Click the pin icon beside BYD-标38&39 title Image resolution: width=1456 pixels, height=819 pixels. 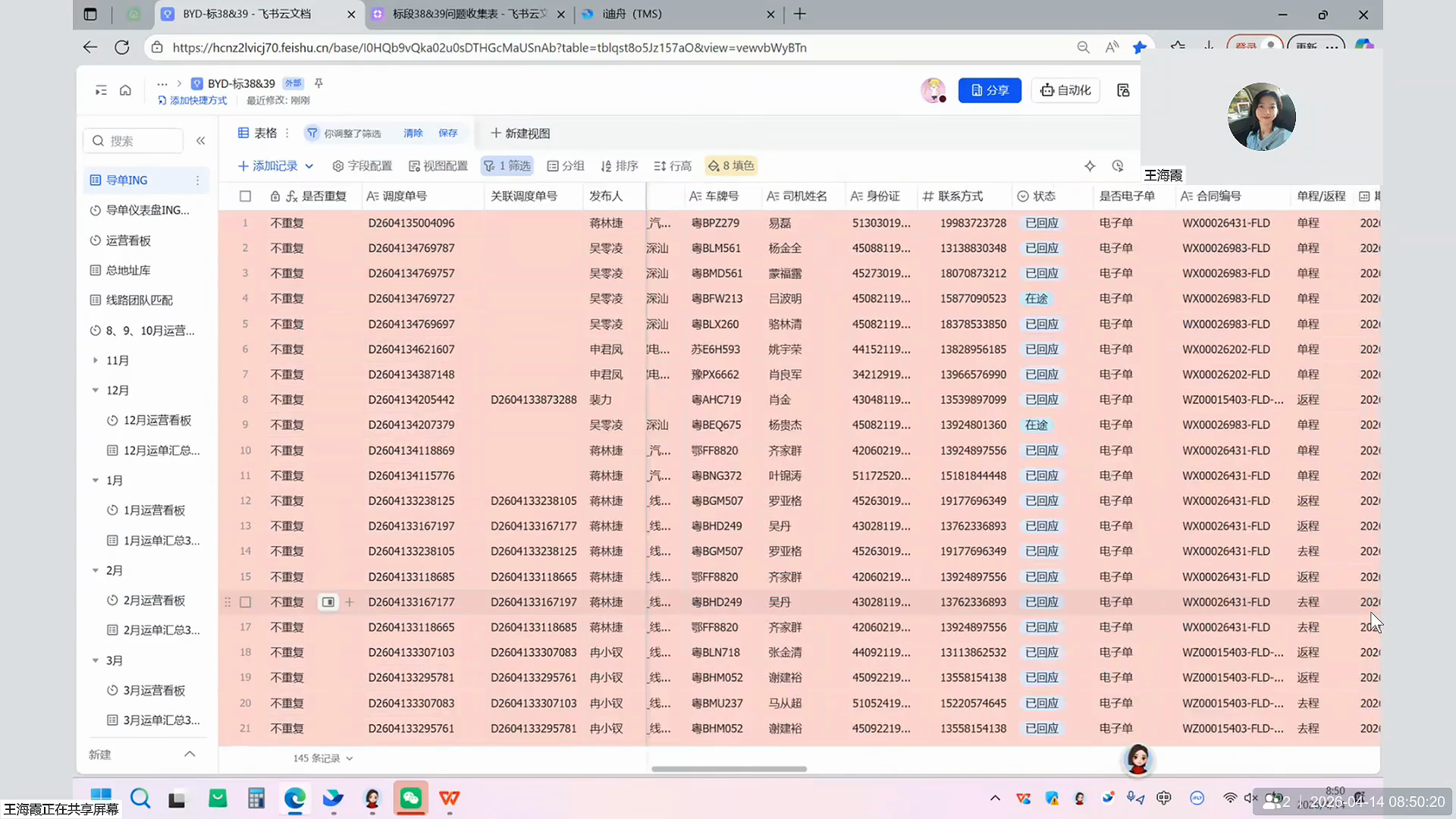318,83
